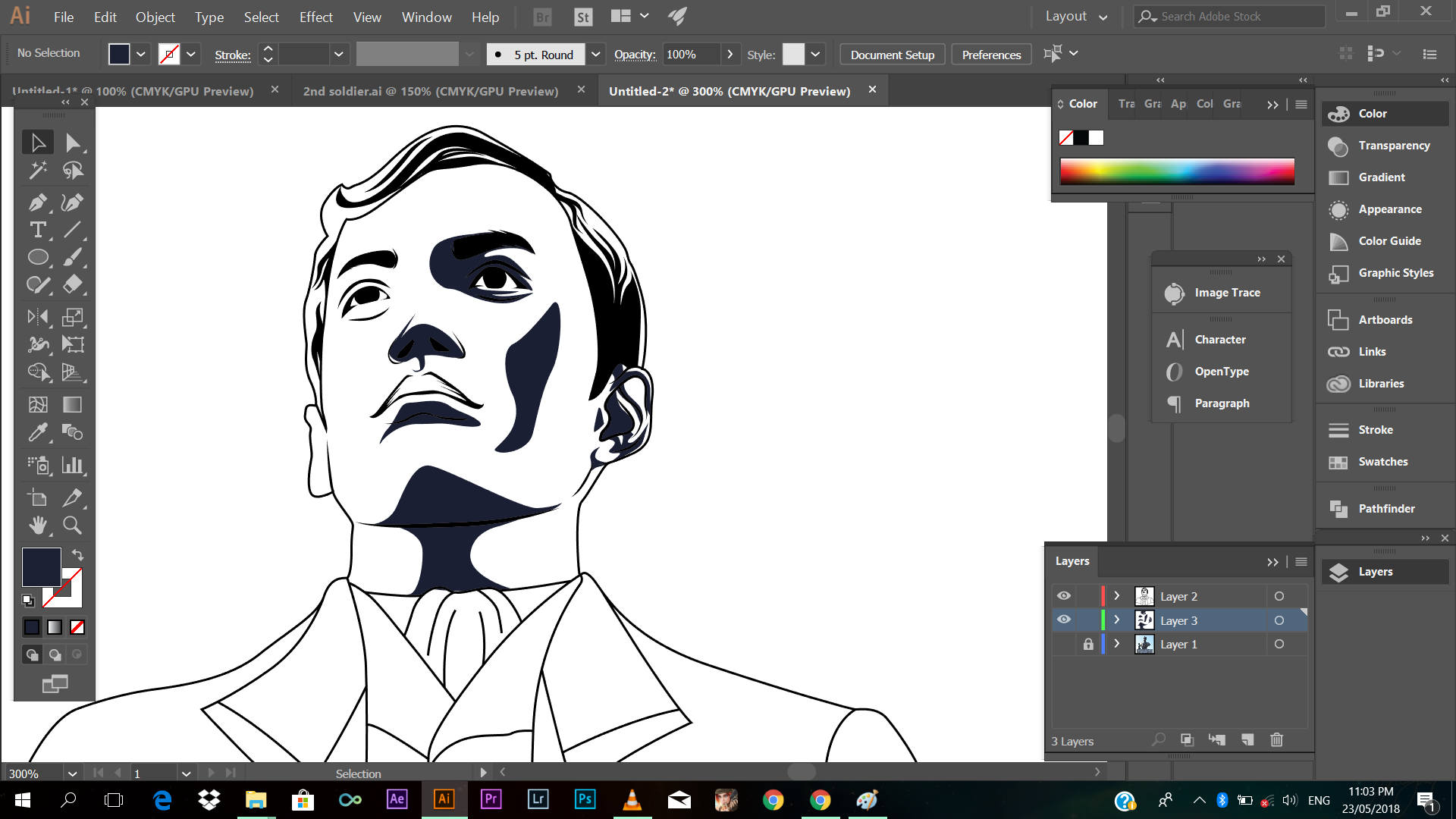The image size is (1456, 819).
Task: Select the Perspective Grid tool
Action: tap(73, 372)
